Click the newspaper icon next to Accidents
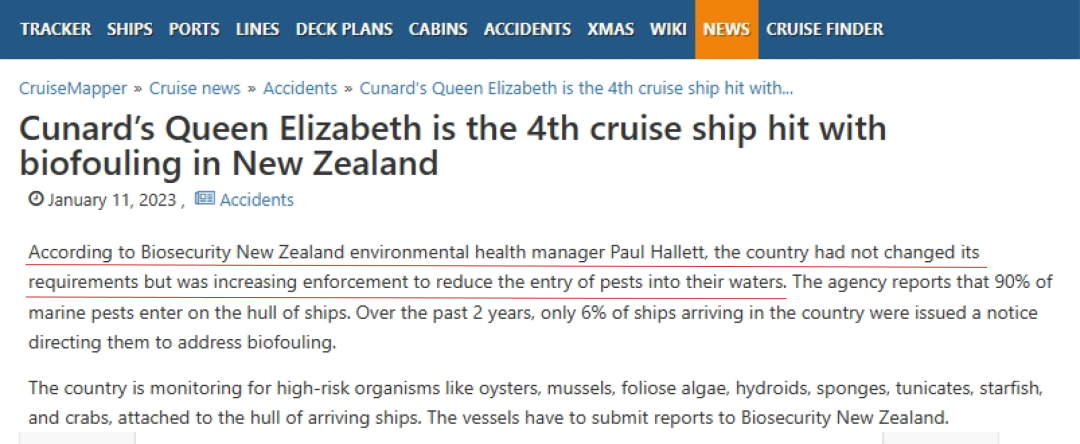The image size is (1080, 444). [x=205, y=199]
